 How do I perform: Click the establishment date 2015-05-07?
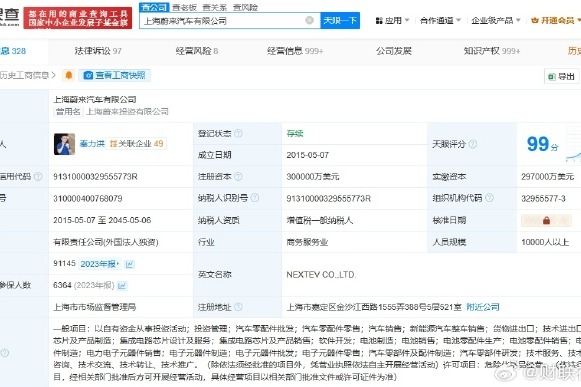[308, 155]
